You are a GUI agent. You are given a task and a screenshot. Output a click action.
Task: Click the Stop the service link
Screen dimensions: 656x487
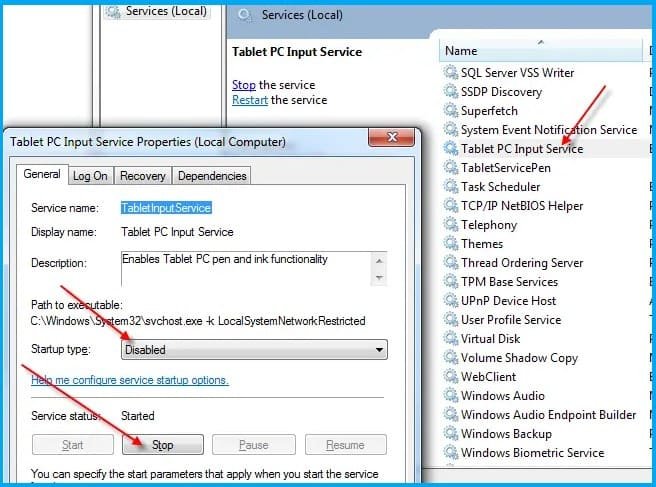(244, 85)
